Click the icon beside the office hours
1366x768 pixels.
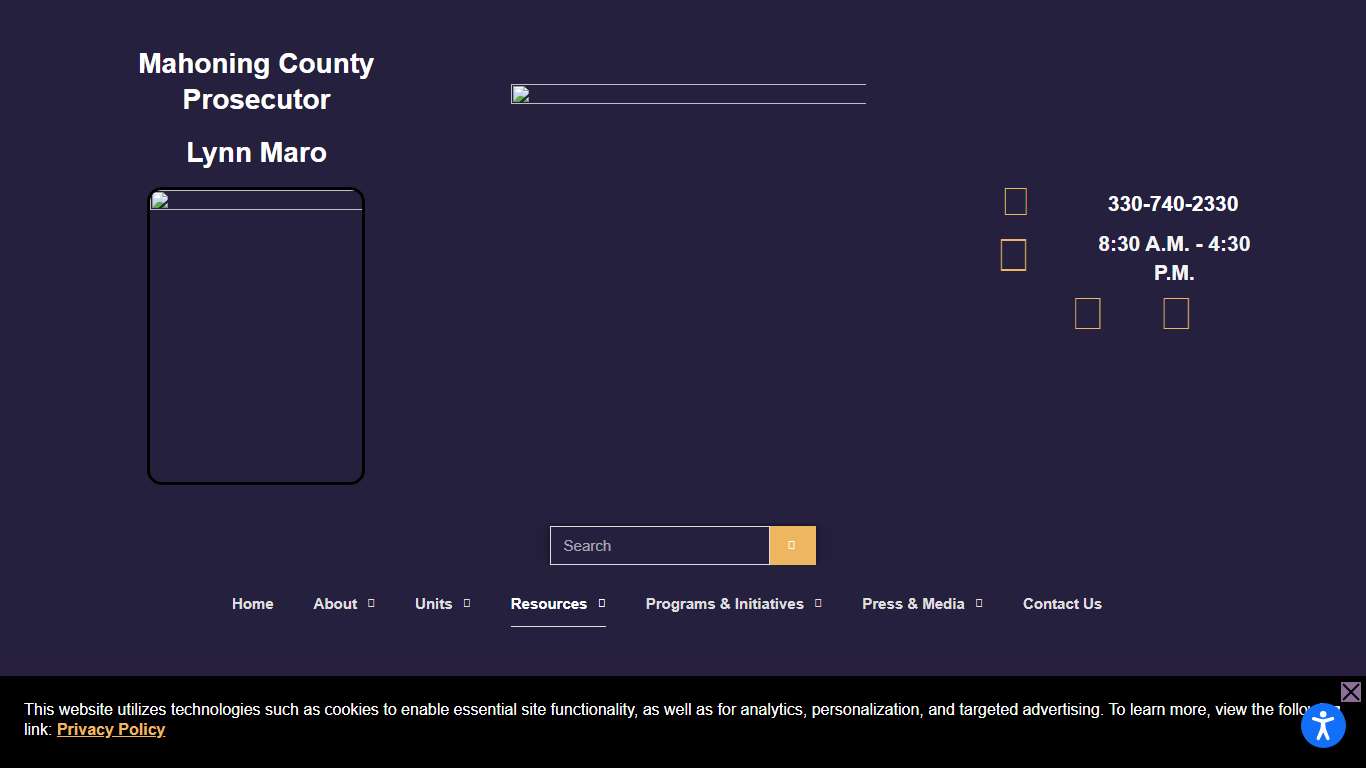1013,255
